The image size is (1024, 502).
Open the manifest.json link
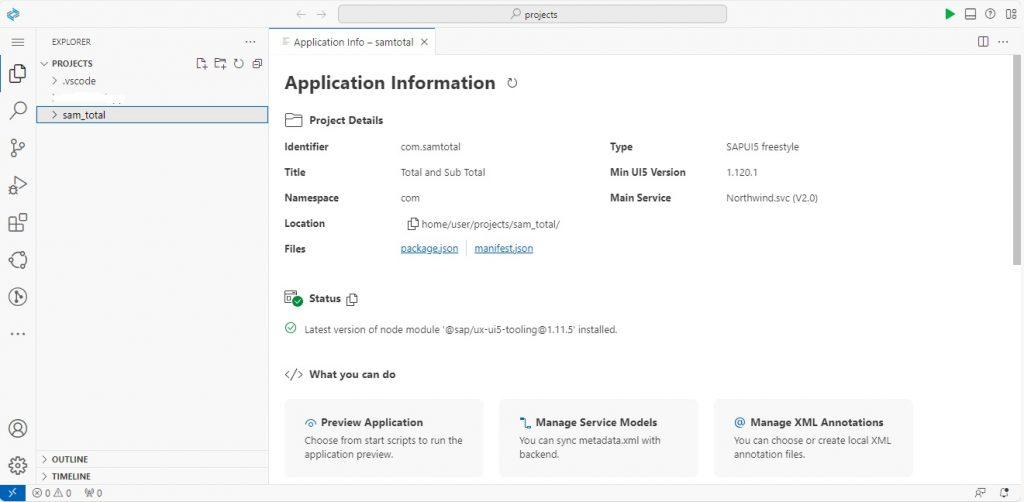tap(504, 249)
